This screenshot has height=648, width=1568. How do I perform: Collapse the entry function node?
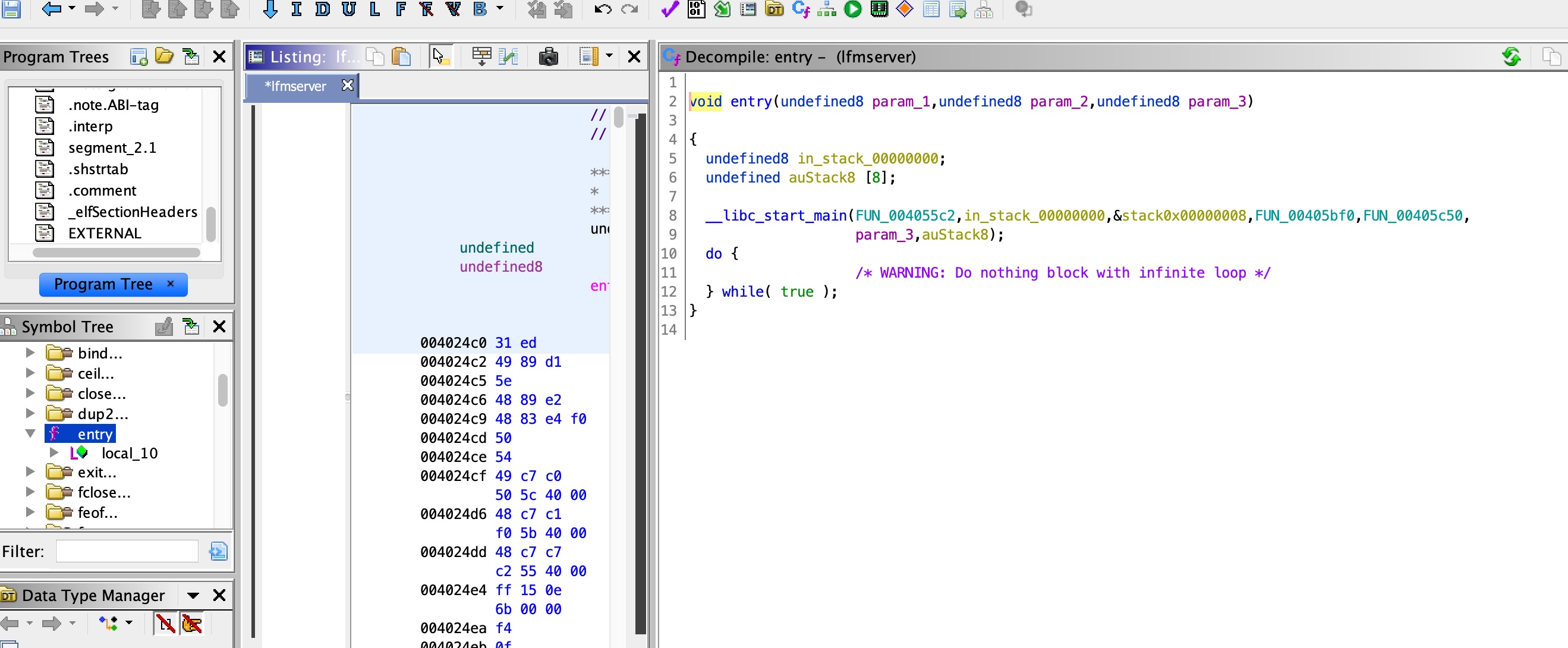click(30, 433)
